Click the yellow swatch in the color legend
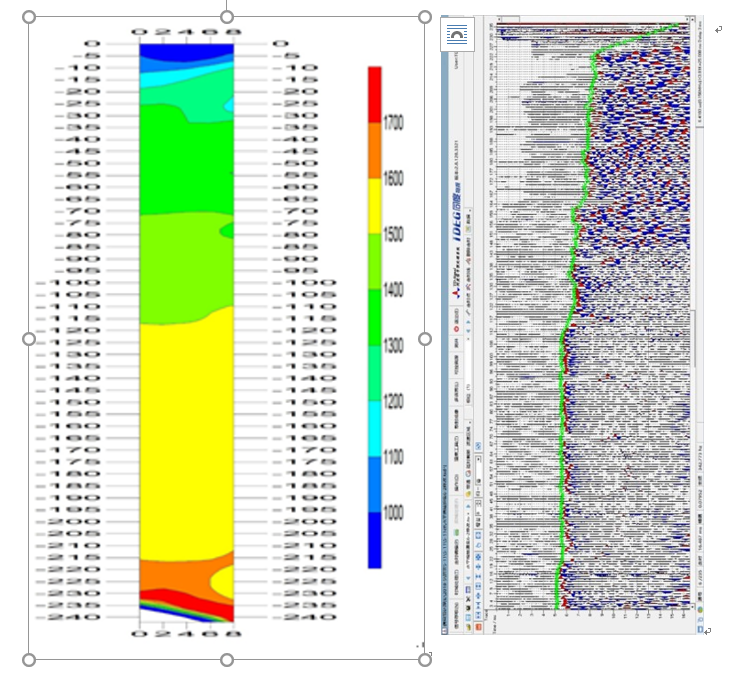The height and width of the screenshot is (679, 744). coord(375,206)
